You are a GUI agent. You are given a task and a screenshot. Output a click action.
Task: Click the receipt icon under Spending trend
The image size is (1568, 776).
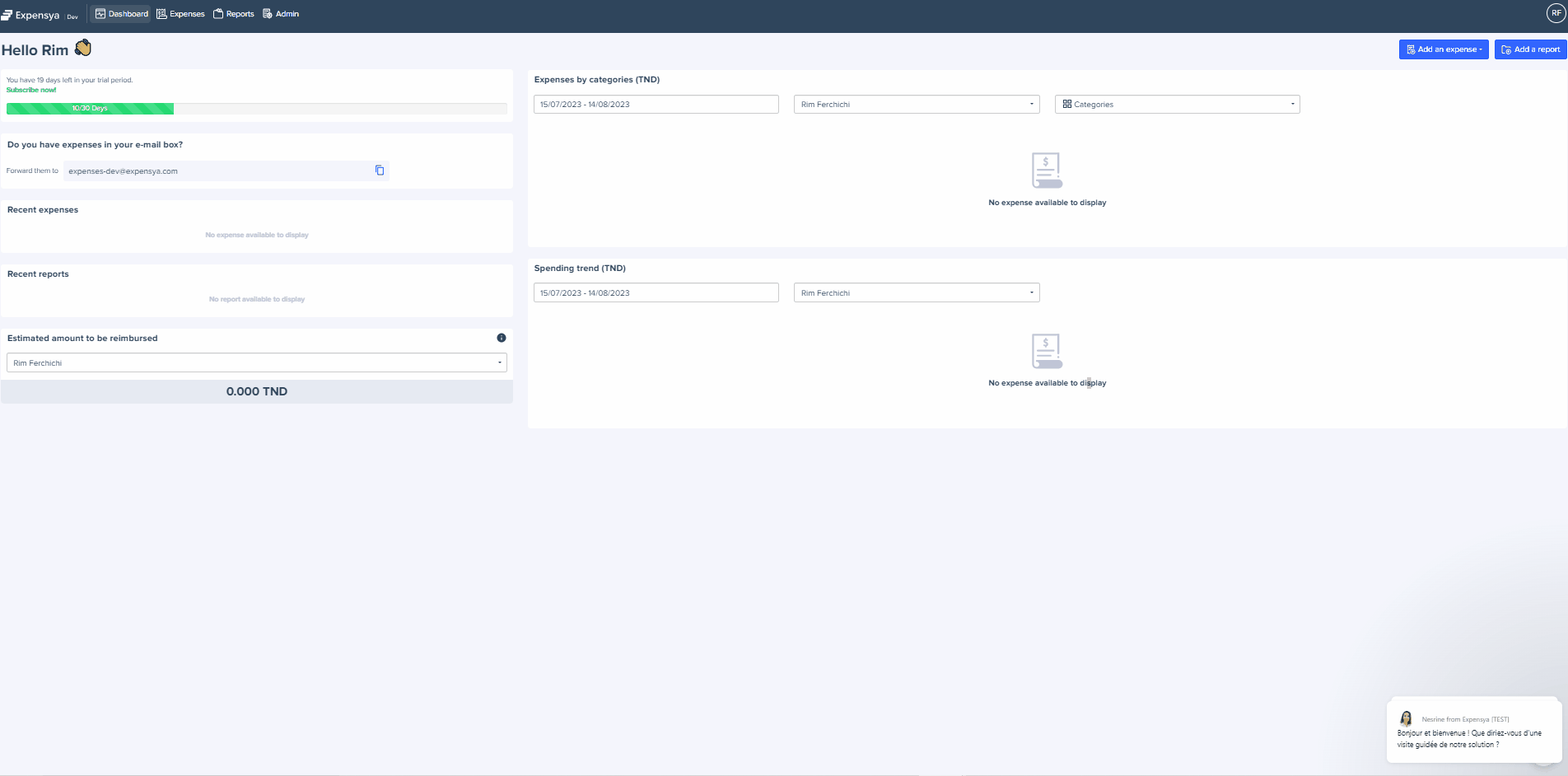pos(1047,352)
